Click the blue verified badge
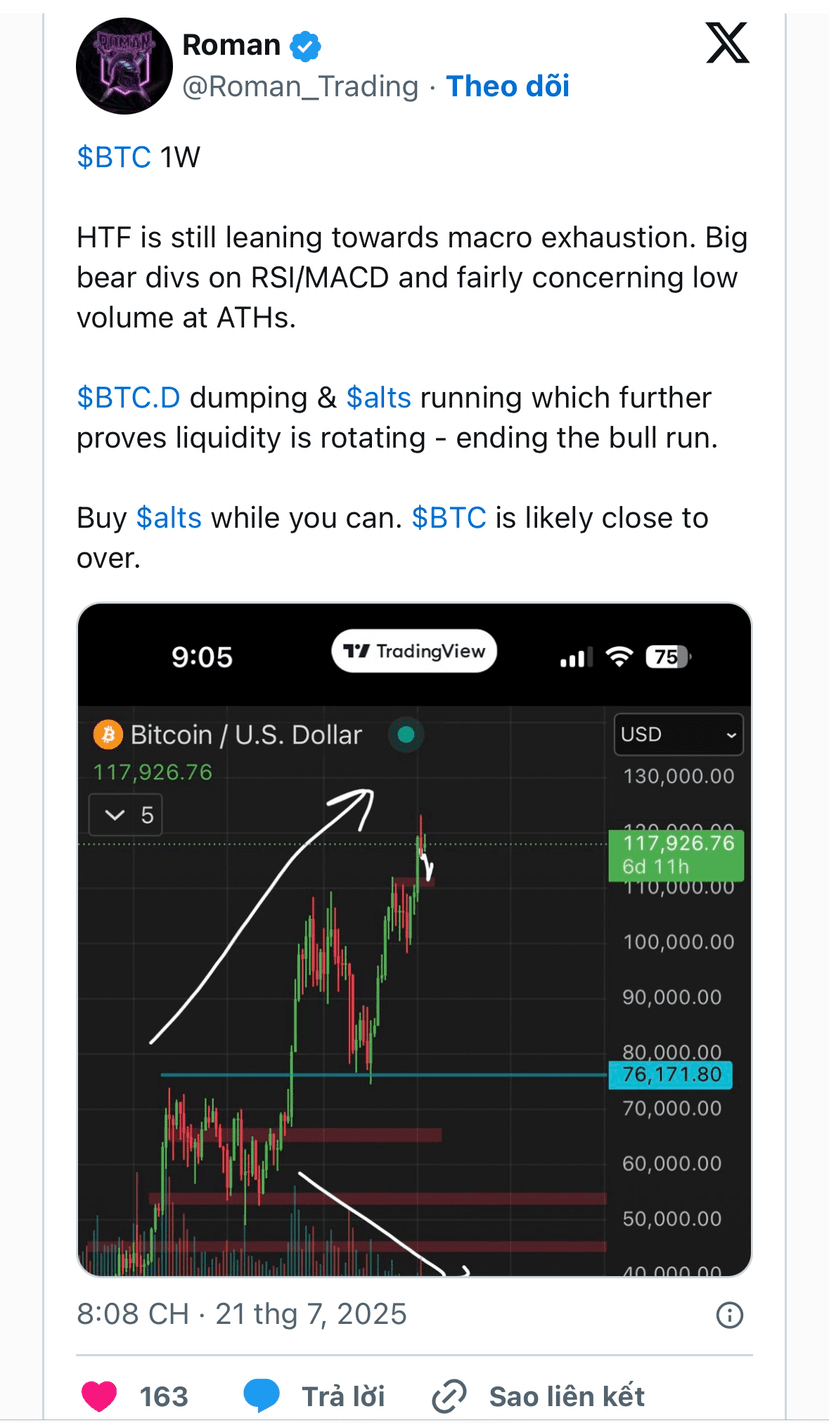829x1423 pixels. pyautogui.click(x=305, y=45)
